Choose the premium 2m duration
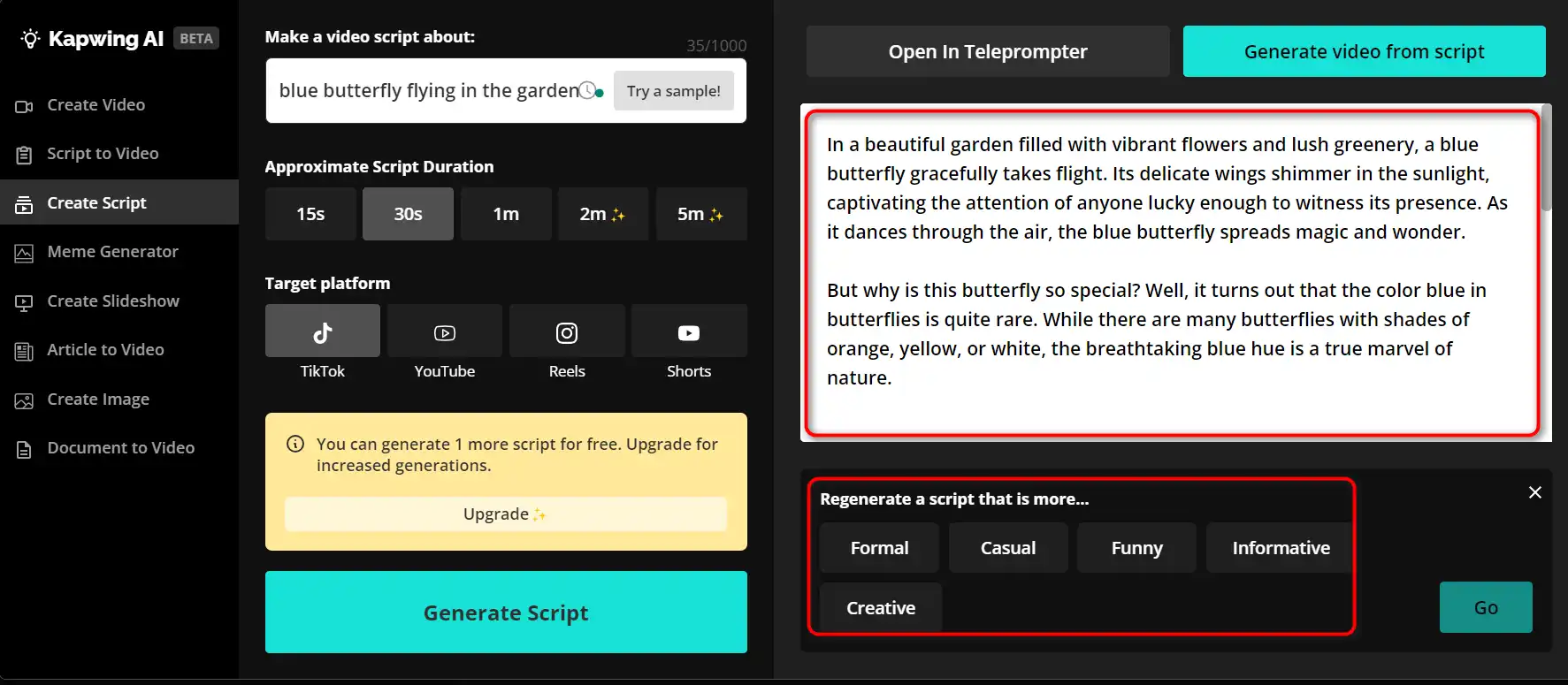1568x685 pixels. pos(603,214)
